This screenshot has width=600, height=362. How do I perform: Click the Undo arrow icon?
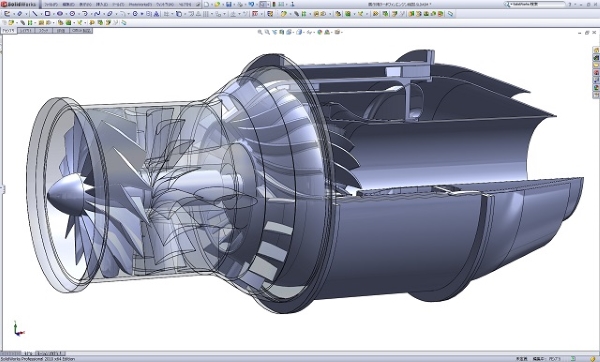pos(251,5)
